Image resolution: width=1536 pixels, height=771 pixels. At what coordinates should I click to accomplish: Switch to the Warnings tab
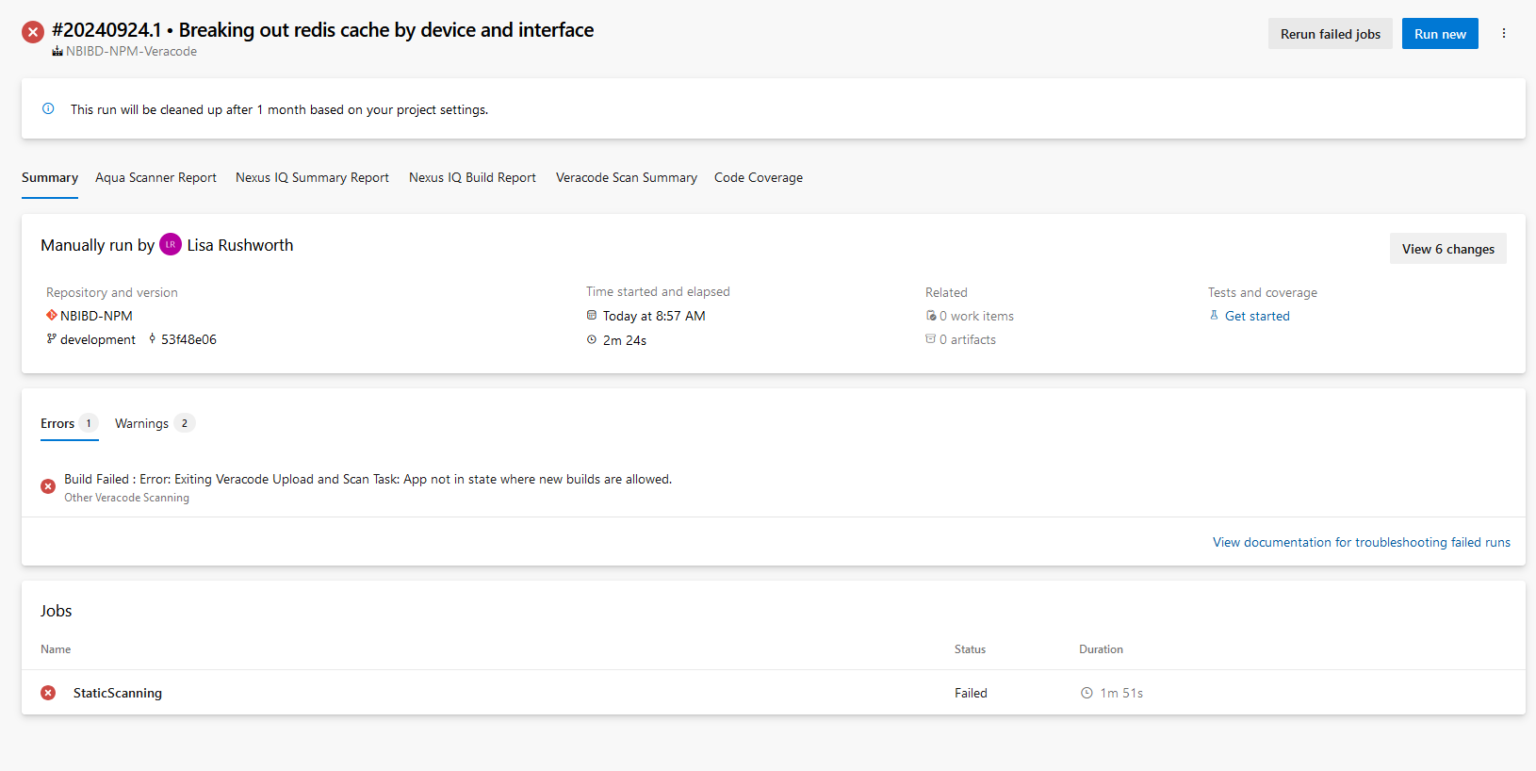[x=141, y=423]
